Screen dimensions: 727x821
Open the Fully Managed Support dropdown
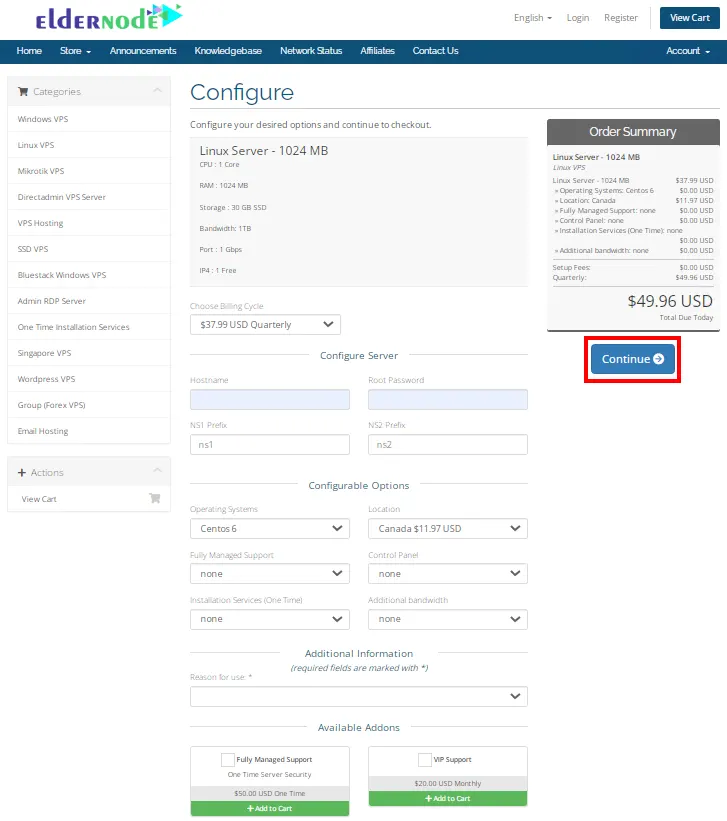click(270, 574)
